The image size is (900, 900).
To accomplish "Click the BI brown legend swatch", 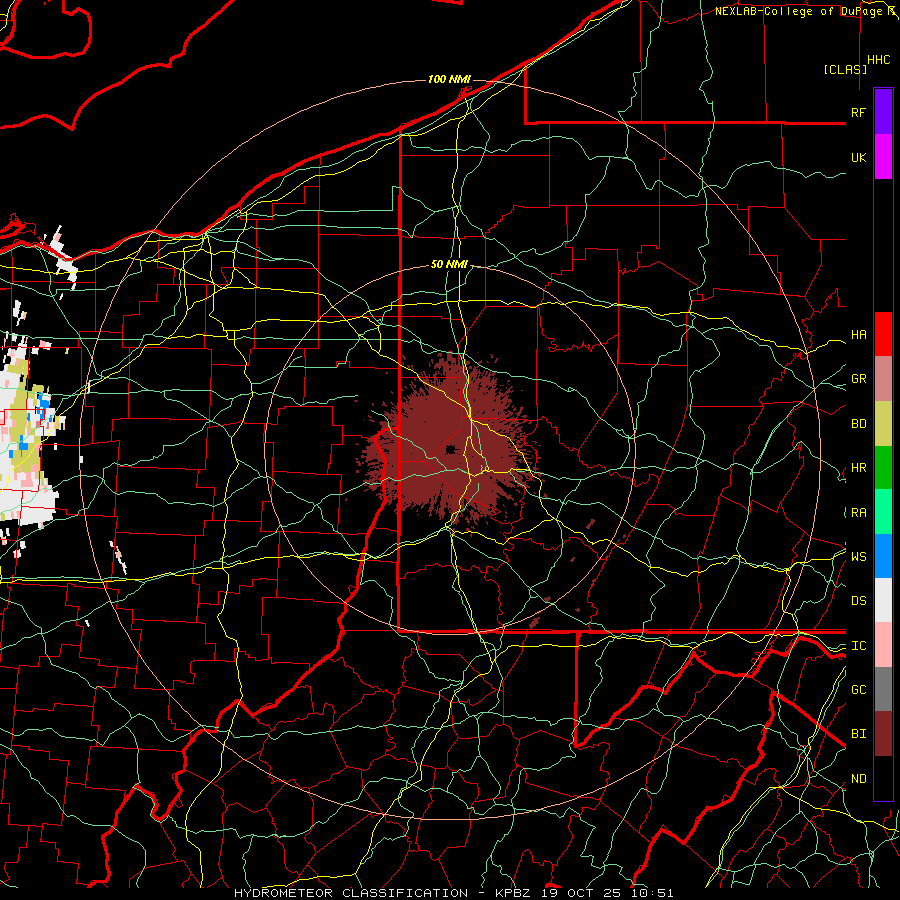I will tap(883, 734).
